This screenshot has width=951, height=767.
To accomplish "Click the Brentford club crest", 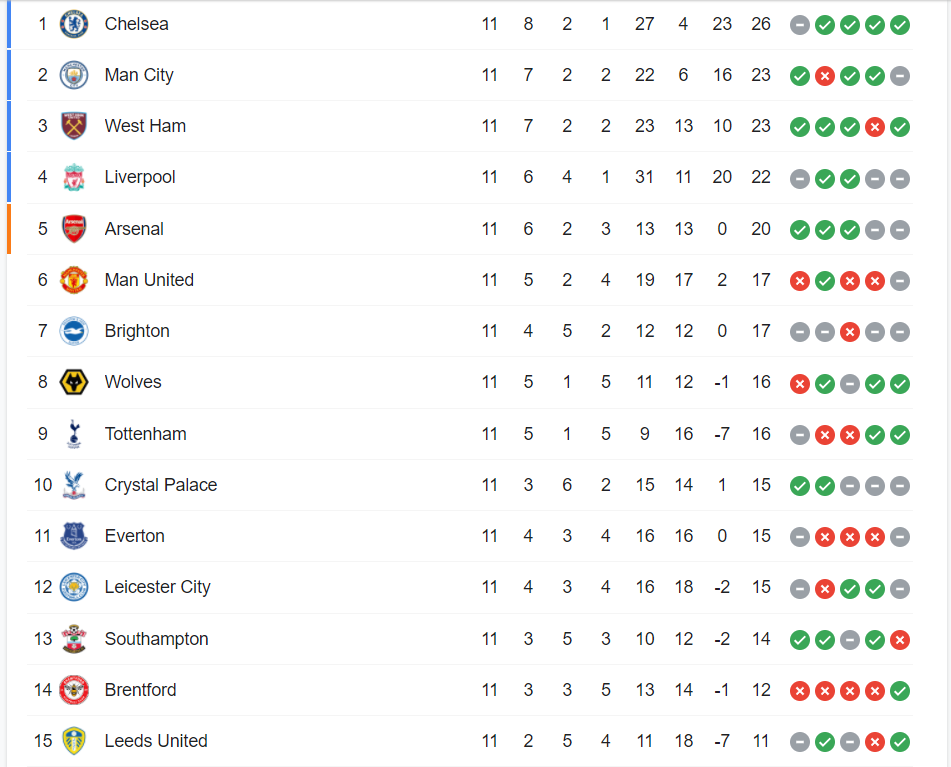I will pos(74,690).
